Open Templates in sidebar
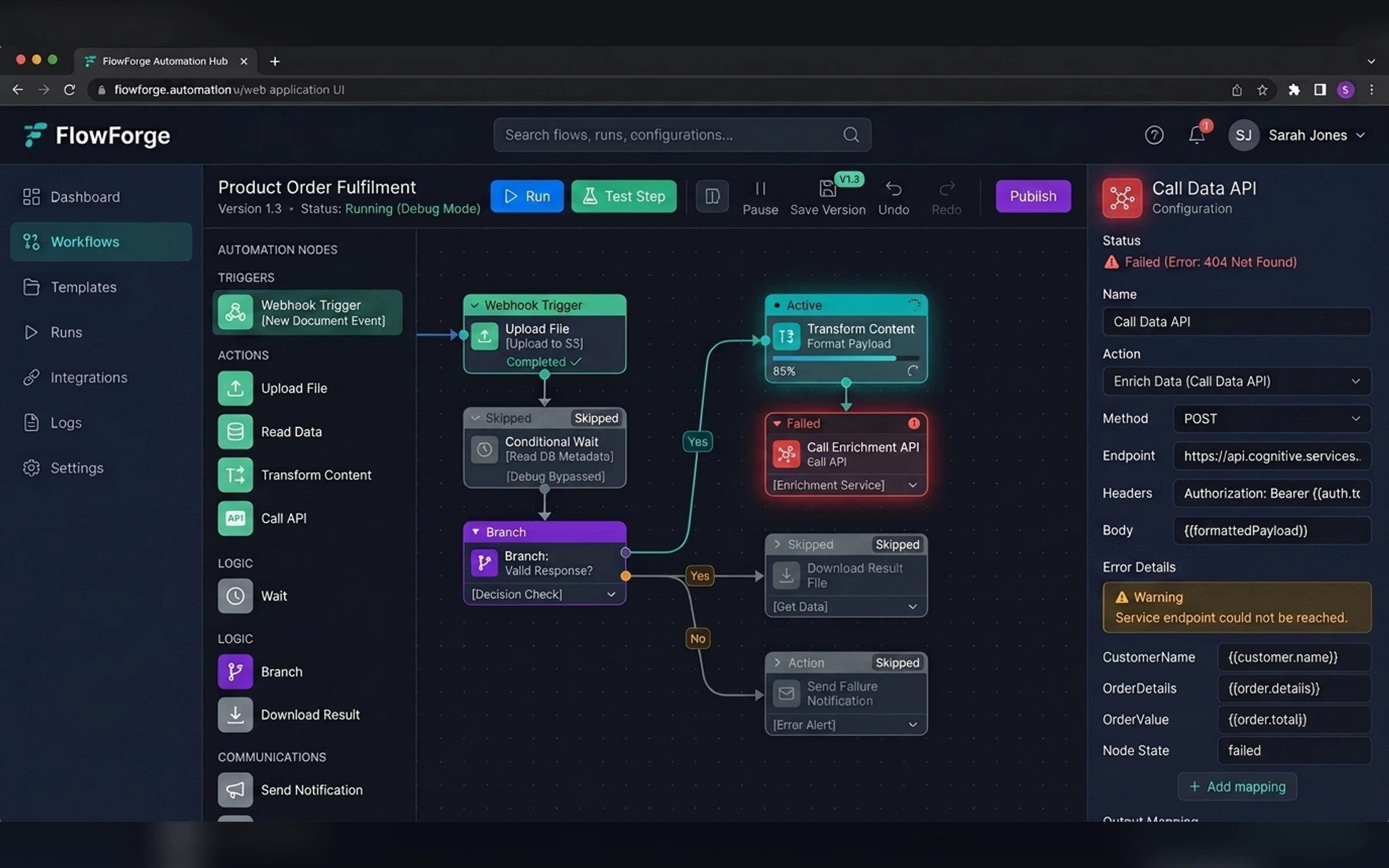Screen dimensions: 1389x868 [101, 287]
